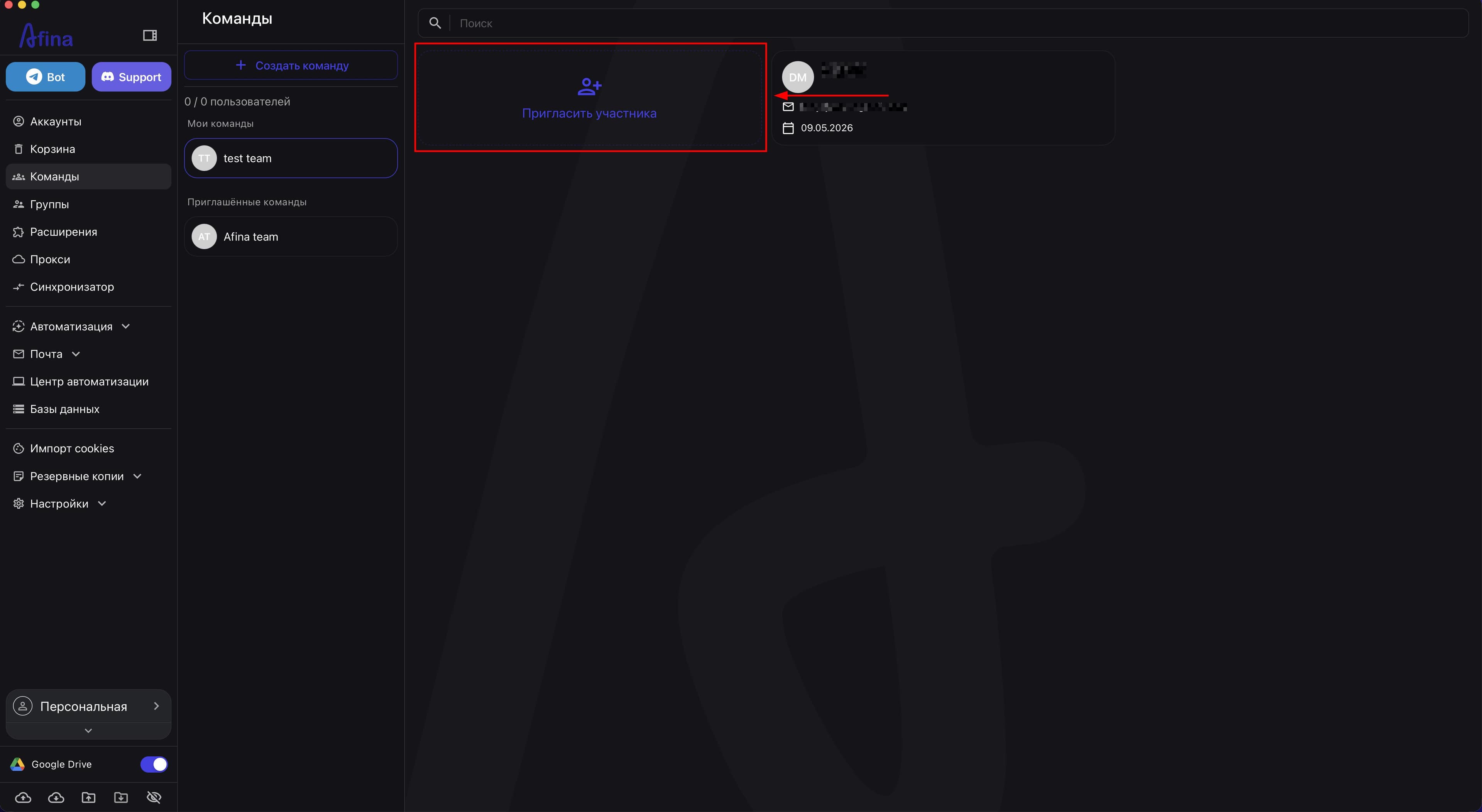Click the Расширения puzzle icon
Image resolution: width=1482 pixels, height=812 pixels.
pyautogui.click(x=19, y=232)
